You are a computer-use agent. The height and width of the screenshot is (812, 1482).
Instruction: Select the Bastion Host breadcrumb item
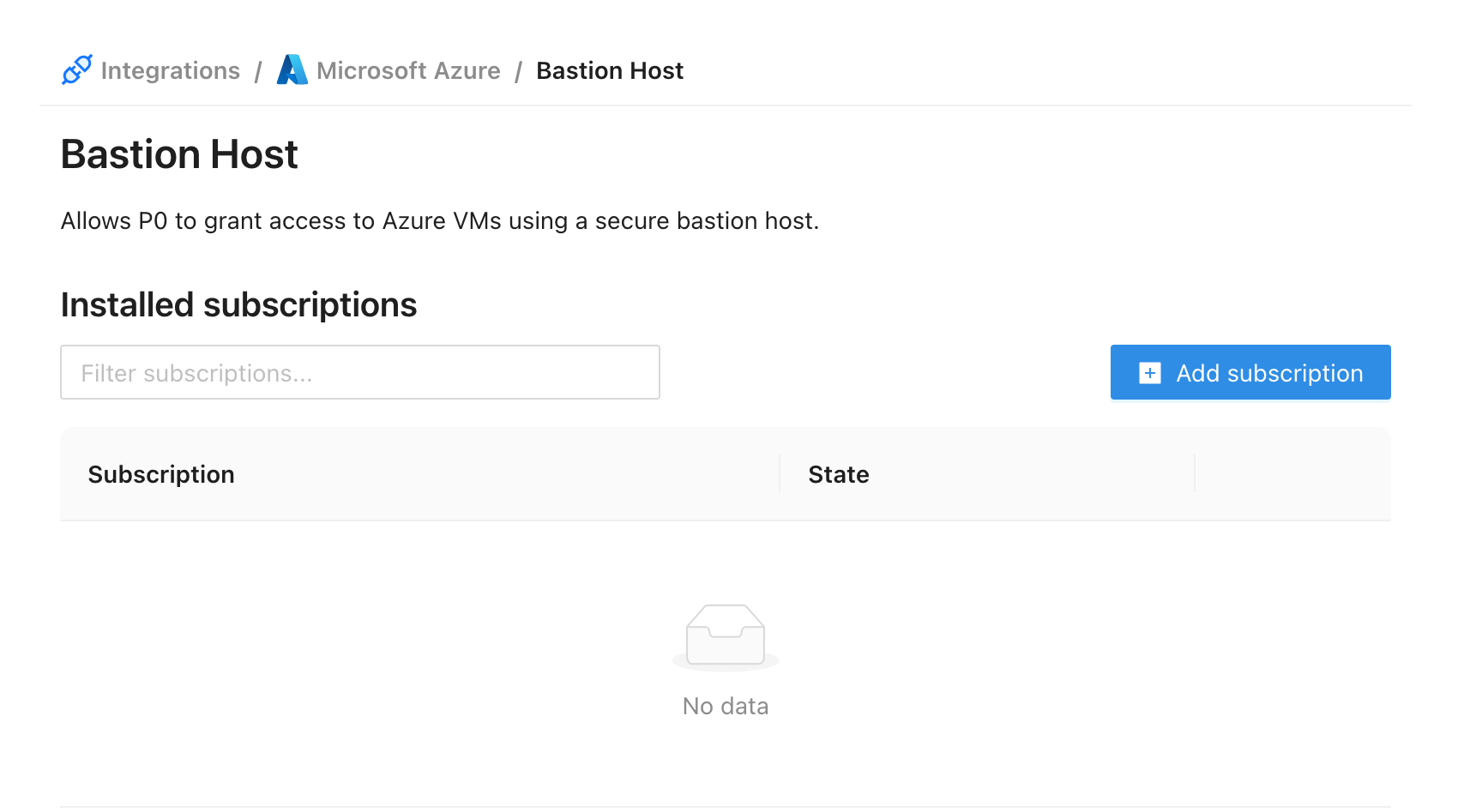click(x=610, y=70)
